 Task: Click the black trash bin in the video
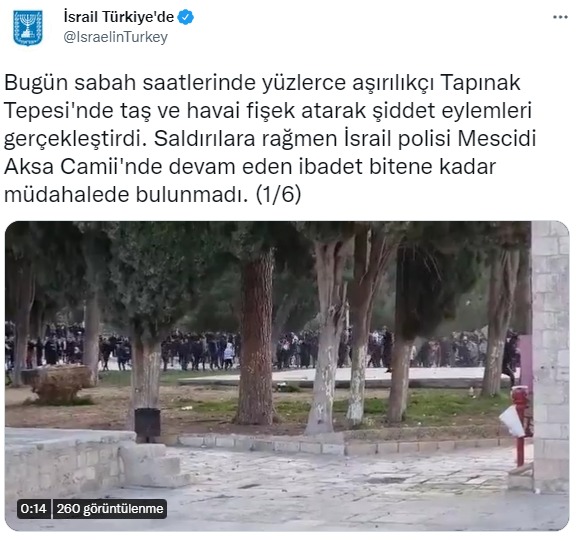147,423
